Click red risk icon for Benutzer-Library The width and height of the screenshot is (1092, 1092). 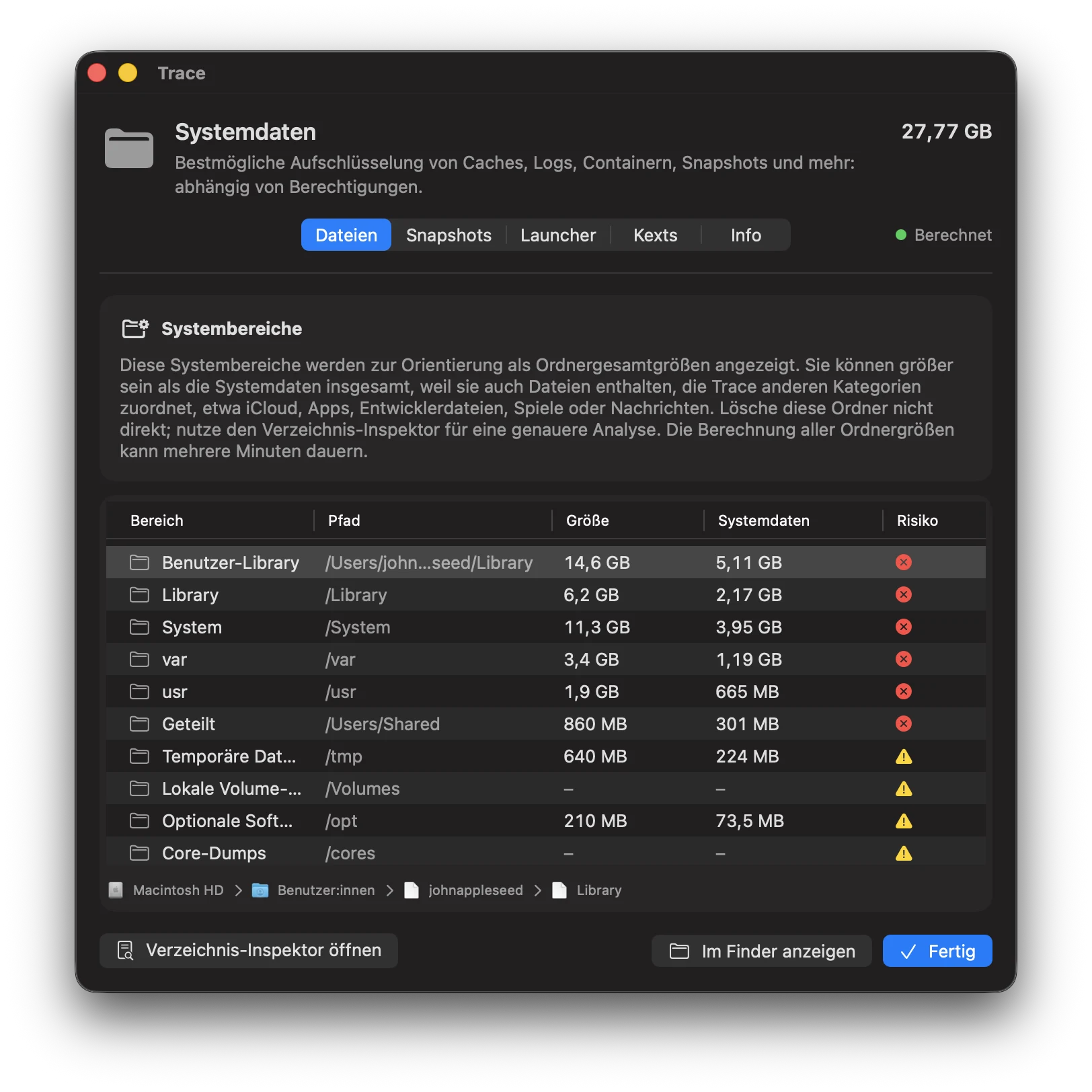point(904,562)
